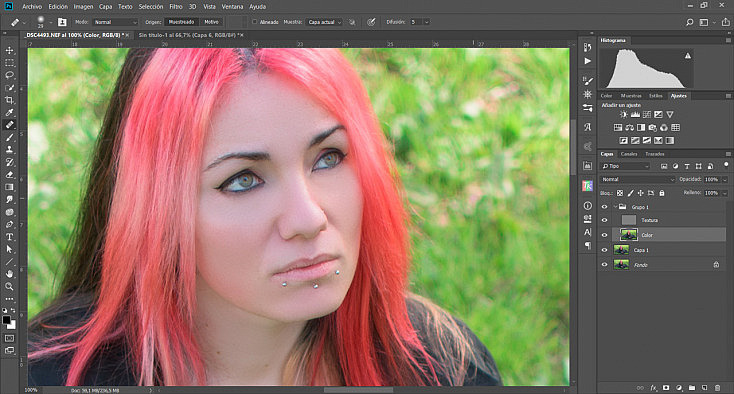
Task: Select the Pen tool
Action: point(9,225)
